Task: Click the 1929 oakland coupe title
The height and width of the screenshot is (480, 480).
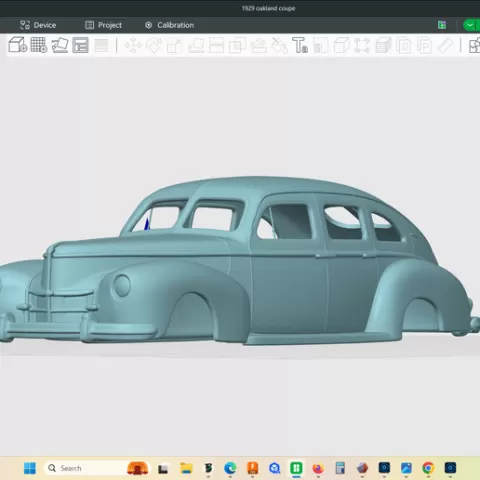Action: click(268, 8)
